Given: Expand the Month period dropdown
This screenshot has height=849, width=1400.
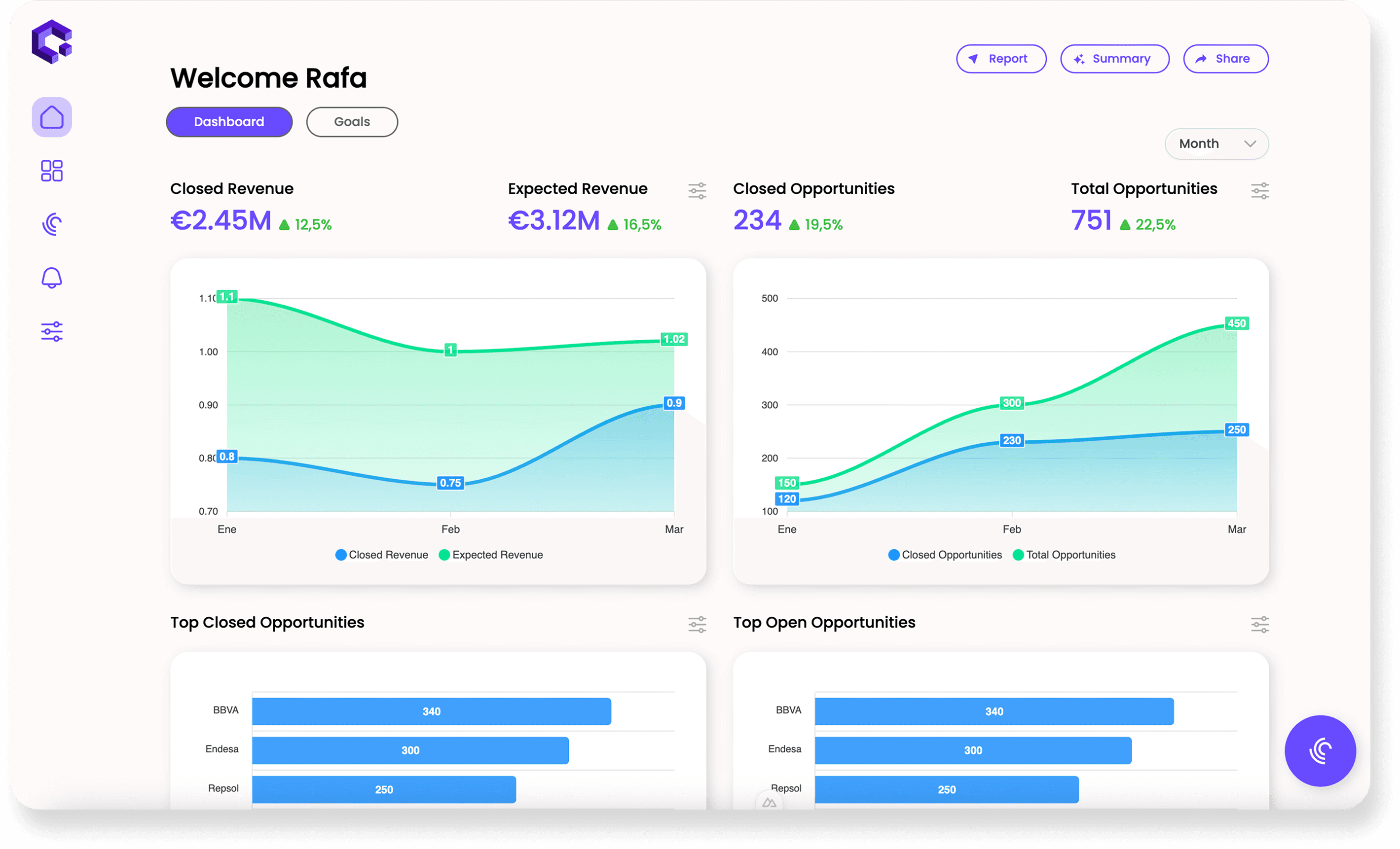Looking at the screenshot, I should 1216,143.
